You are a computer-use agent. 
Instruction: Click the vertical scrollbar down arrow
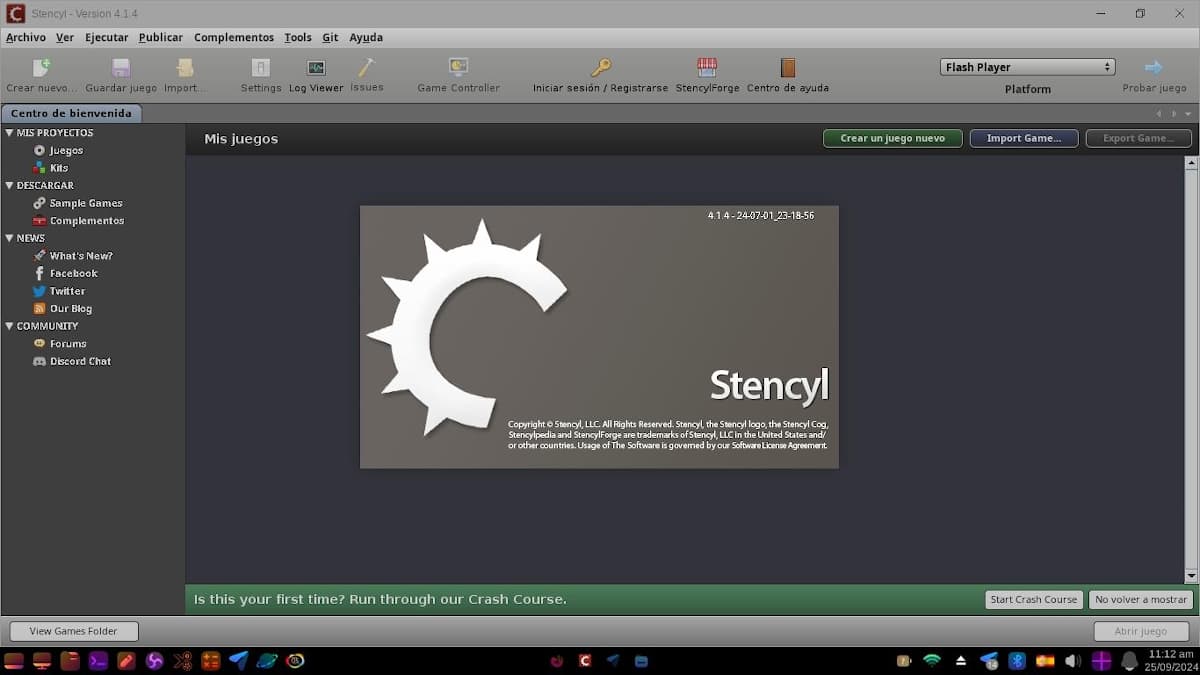point(1191,576)
